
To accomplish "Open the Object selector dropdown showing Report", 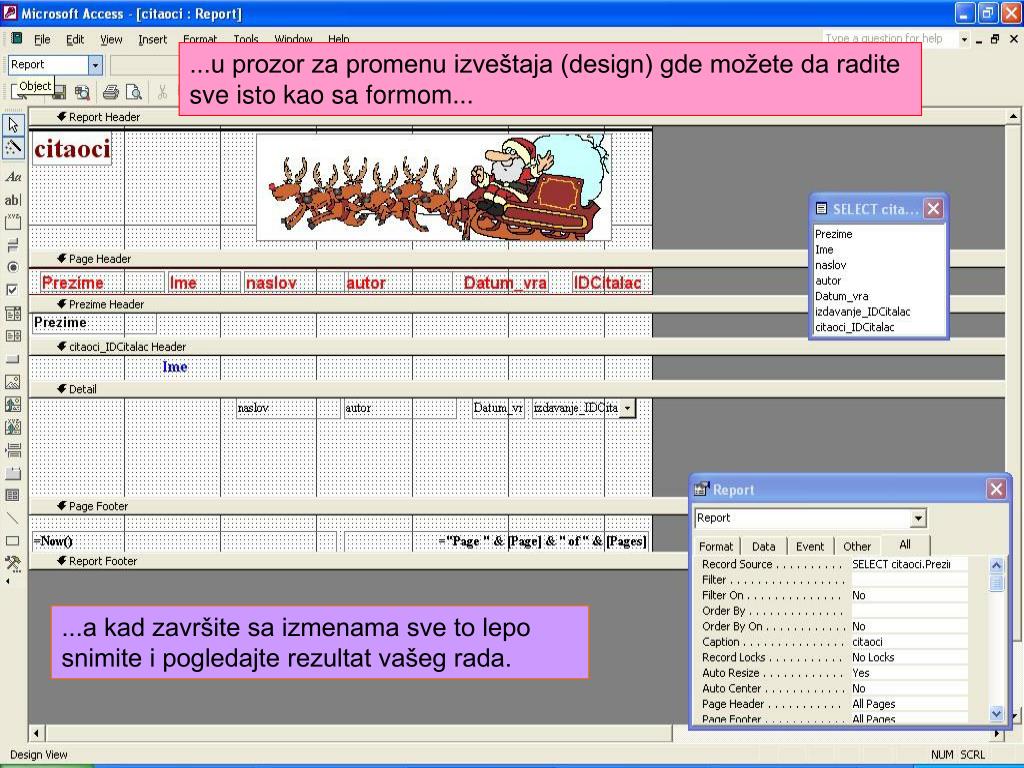I will [x=95, y=65].
